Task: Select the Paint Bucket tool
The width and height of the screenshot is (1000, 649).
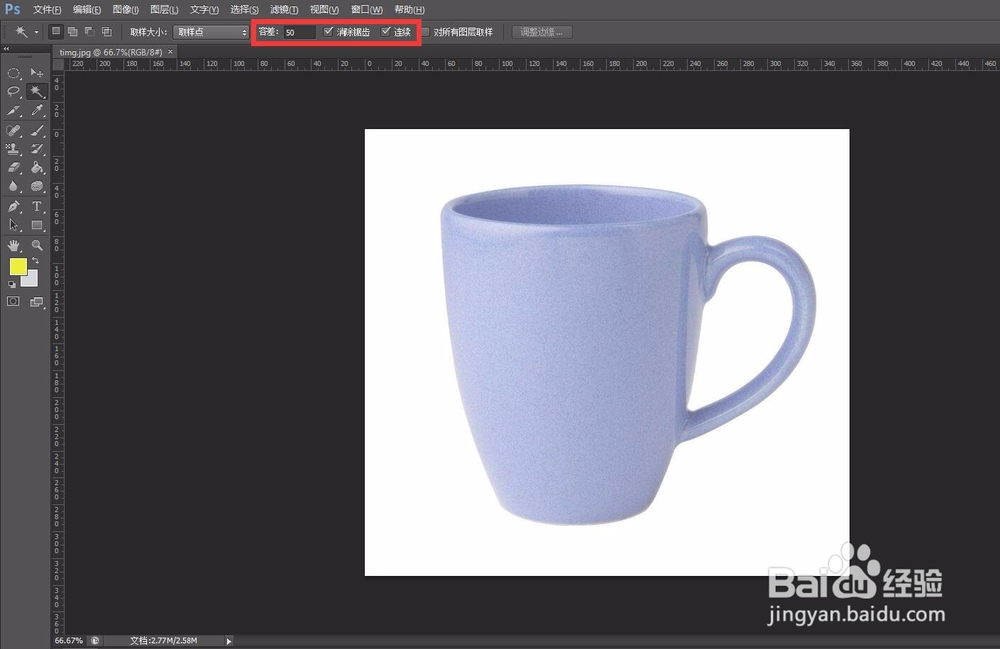Action: click(37, 168)
